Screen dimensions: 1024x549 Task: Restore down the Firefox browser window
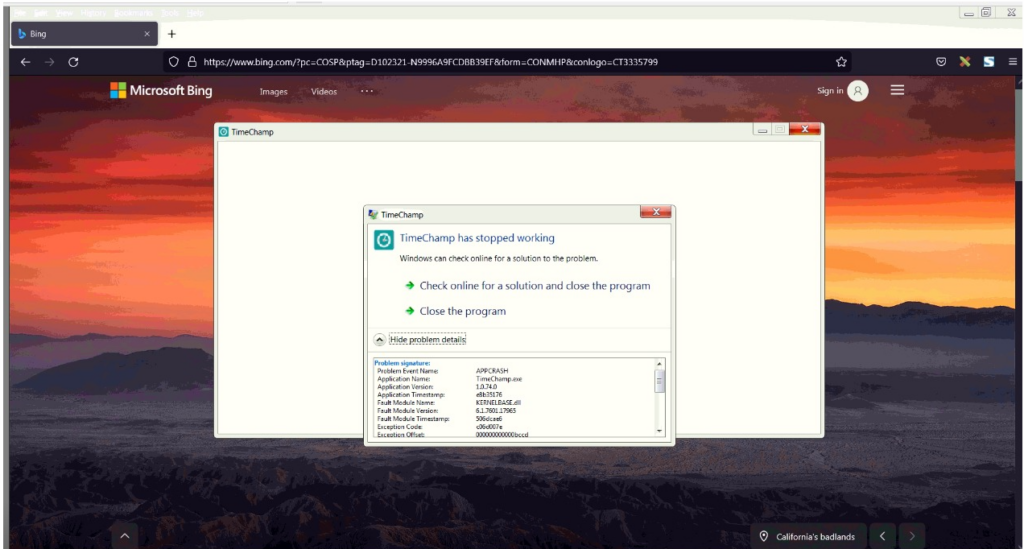click(986, 12)
